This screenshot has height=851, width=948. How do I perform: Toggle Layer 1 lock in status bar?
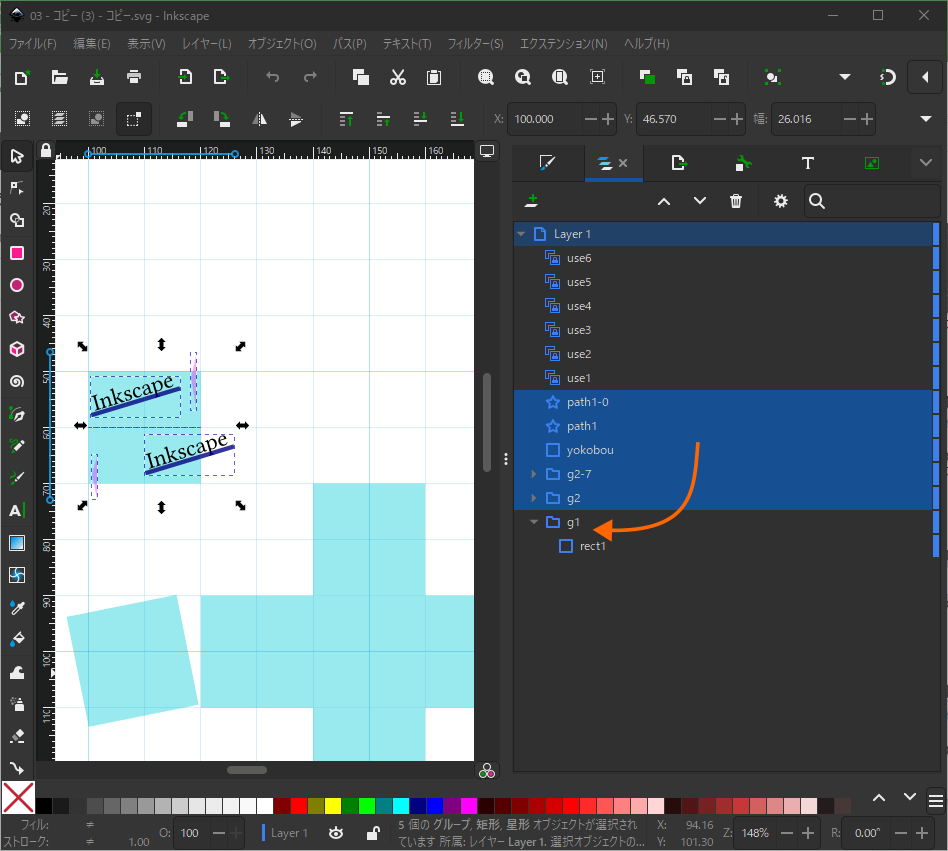click(373, 833)
